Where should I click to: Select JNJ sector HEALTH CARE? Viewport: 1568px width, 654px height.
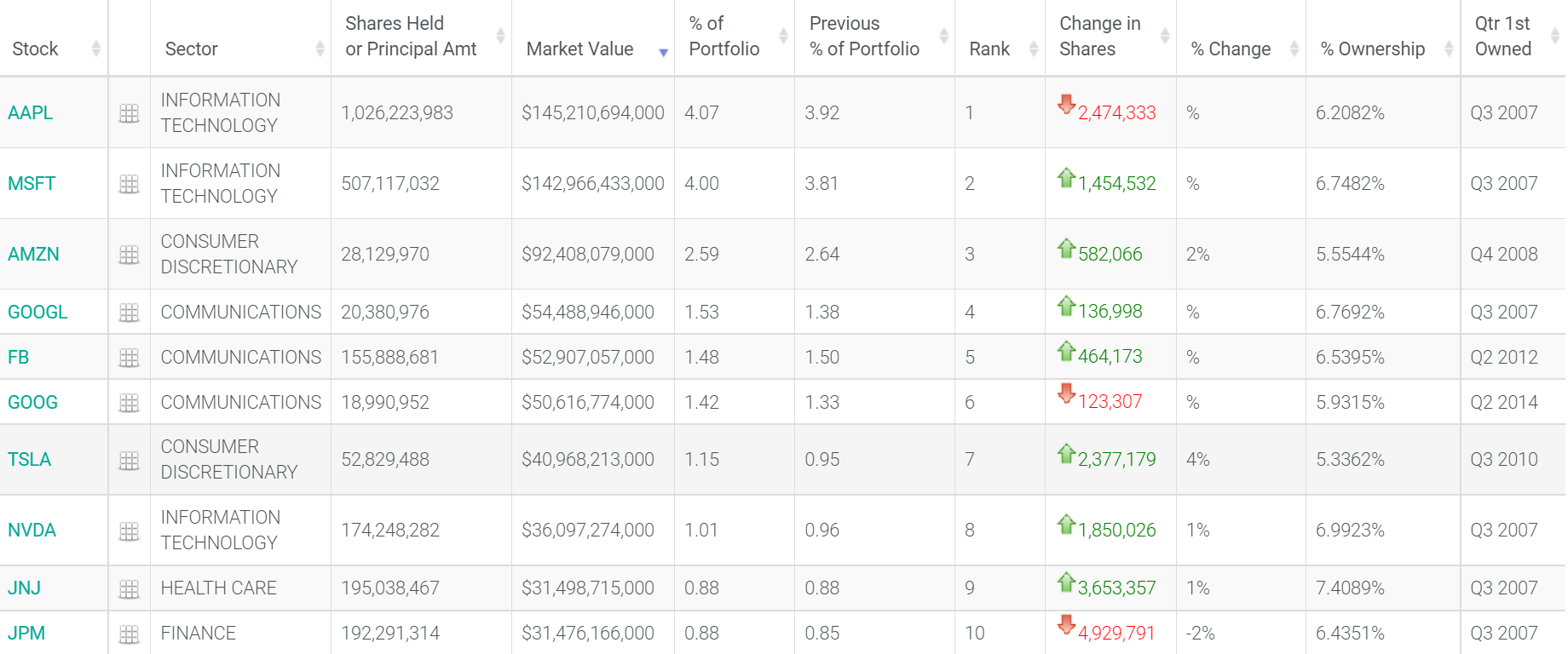(218, 588)
